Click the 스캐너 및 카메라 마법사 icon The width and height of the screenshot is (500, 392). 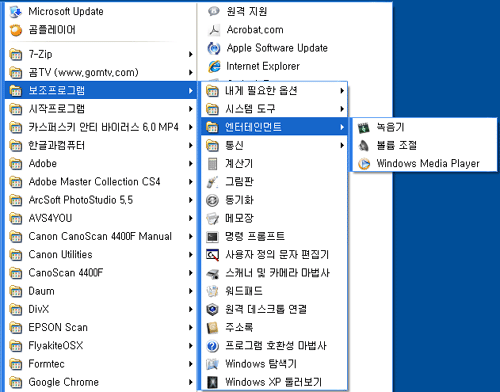(212, 273)
